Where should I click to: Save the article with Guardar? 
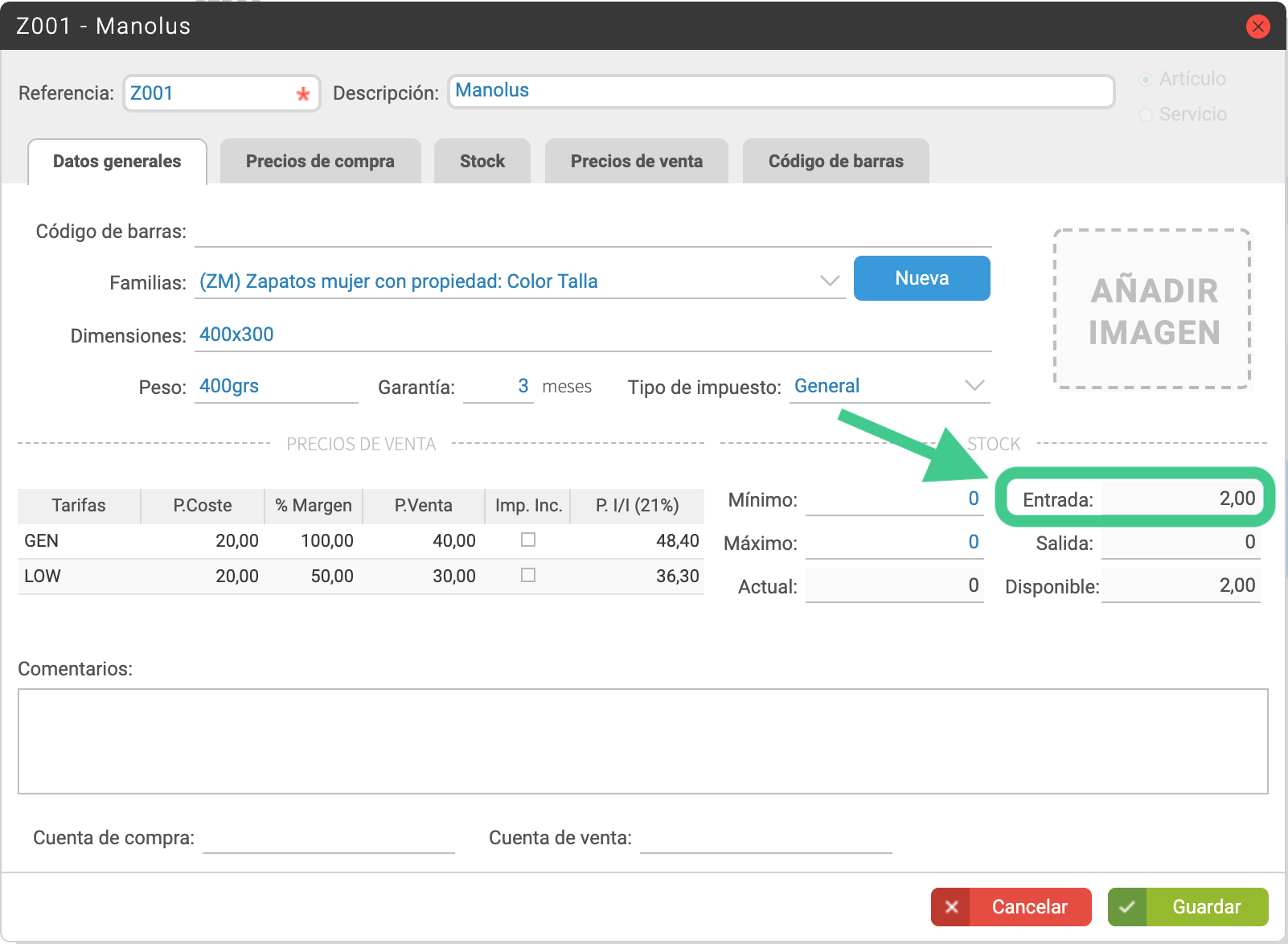(x=1188, y=907)
